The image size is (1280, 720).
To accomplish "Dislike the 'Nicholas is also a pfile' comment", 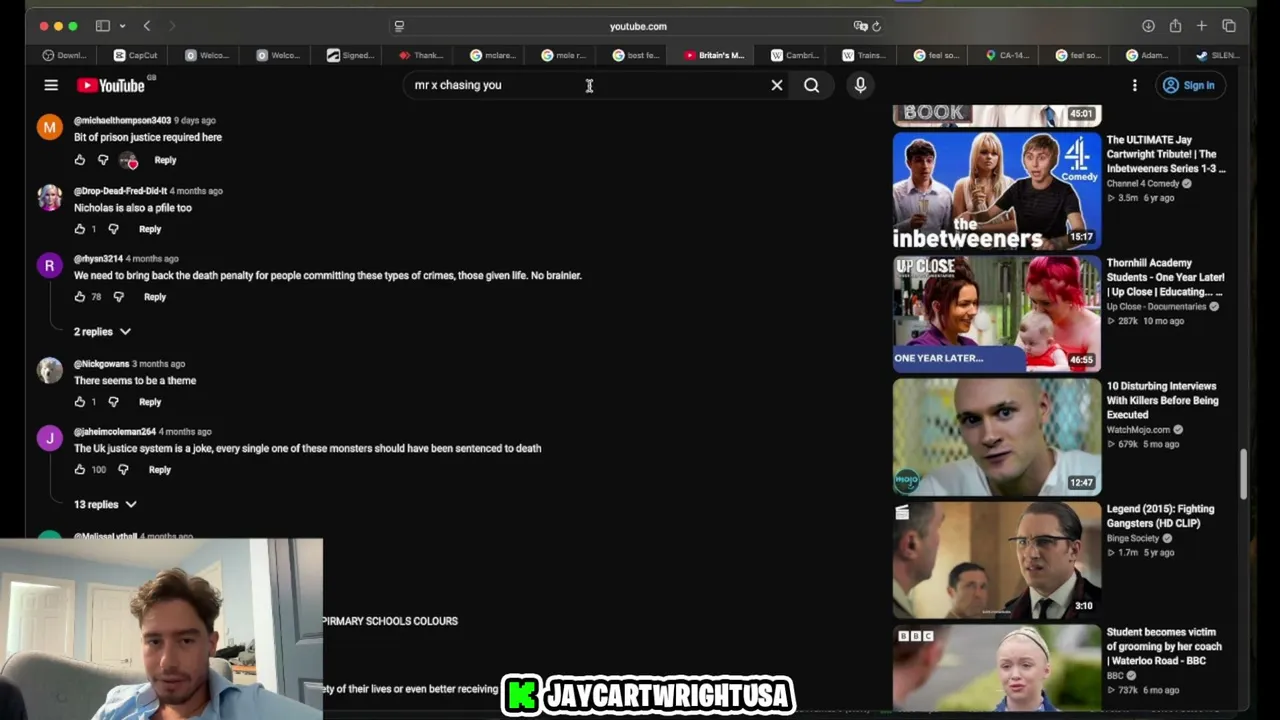I will 113,229.
